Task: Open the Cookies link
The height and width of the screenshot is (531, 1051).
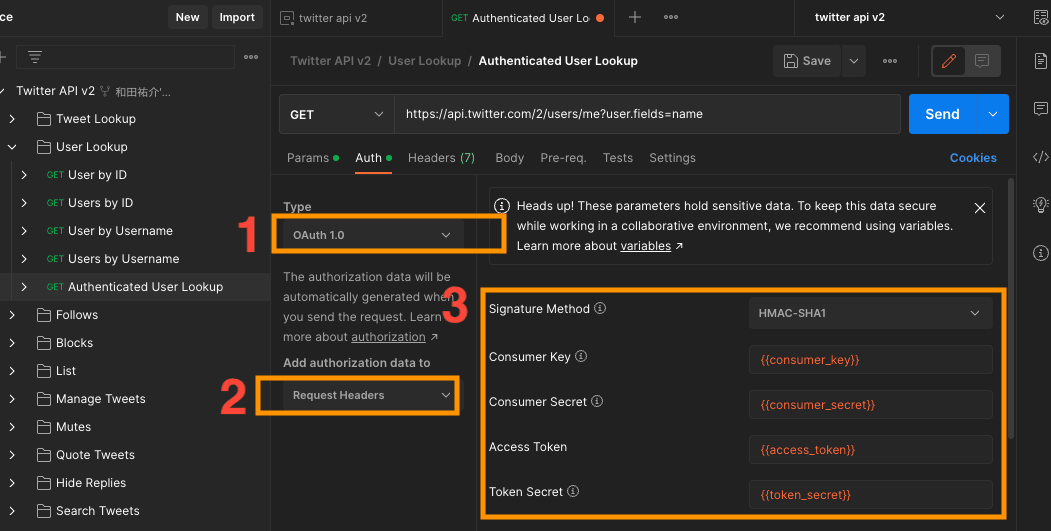Action: click(973, 158)
